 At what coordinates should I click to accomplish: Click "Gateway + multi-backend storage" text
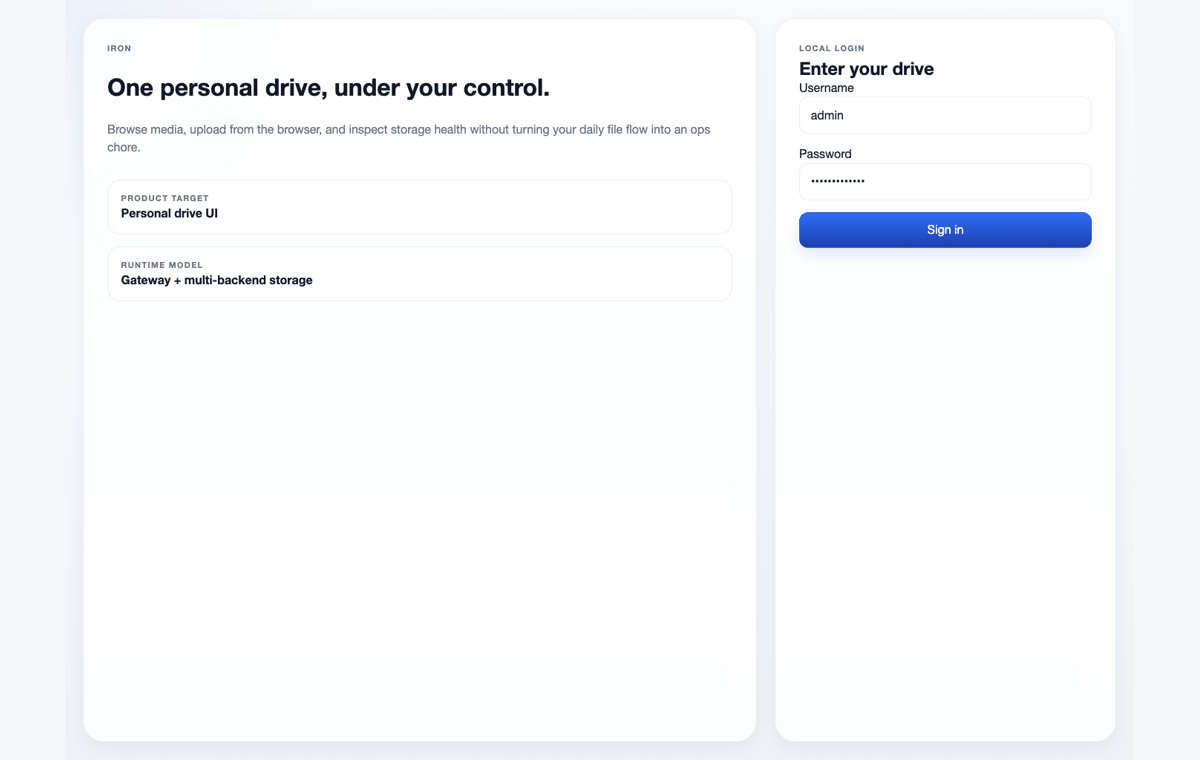pos(217,280)
